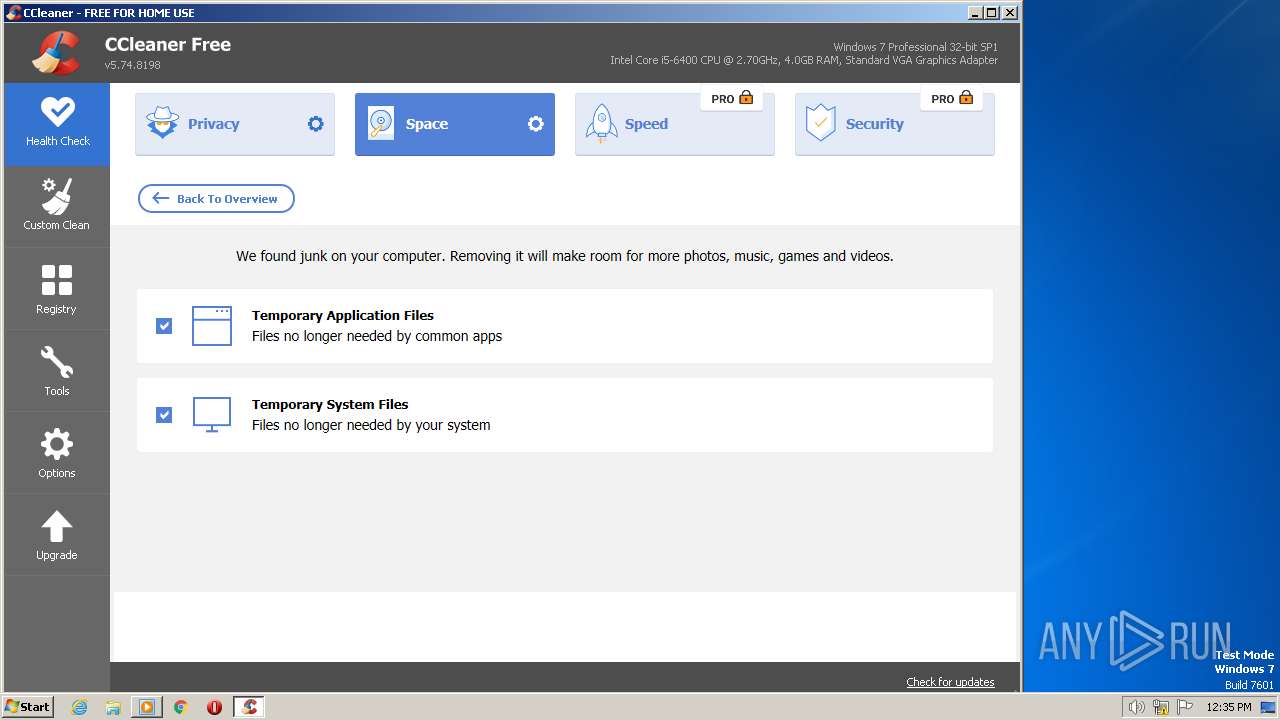Select the Temporary System Files title
The width and height of the screenshot is (1280, 720).
coord(330,404)
